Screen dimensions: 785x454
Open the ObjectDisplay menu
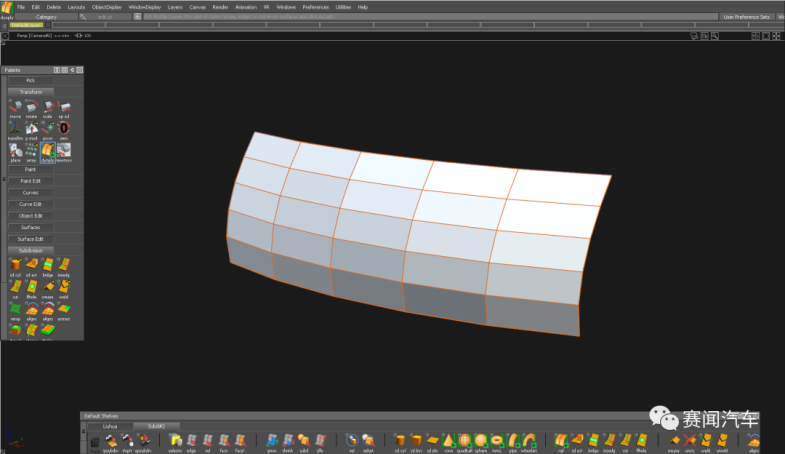coord(106,7)
